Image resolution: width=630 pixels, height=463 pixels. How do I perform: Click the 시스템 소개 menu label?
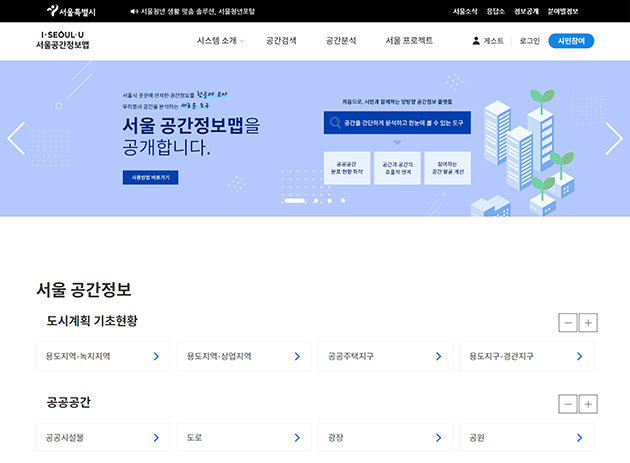(x=217, y=41)
